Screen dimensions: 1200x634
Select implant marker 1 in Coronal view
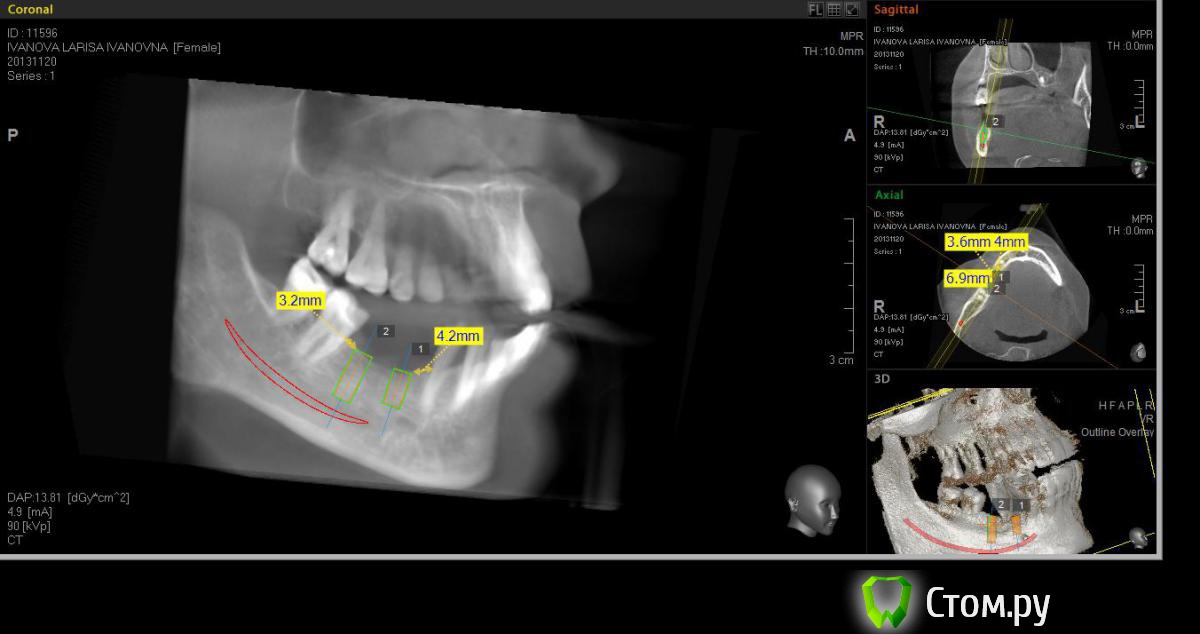(x=420, y=348)
